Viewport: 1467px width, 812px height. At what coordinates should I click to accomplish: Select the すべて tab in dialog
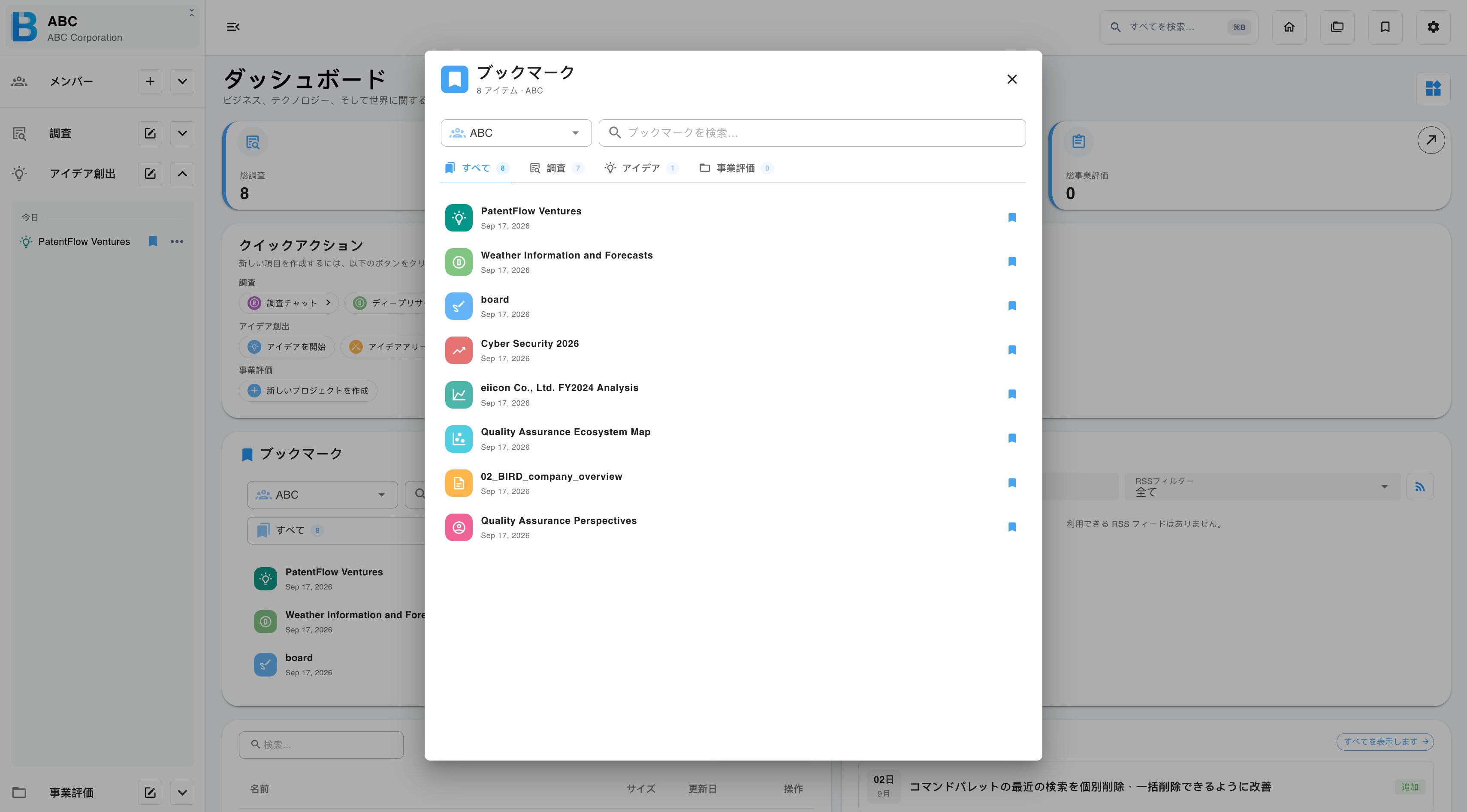coord(476,168)
